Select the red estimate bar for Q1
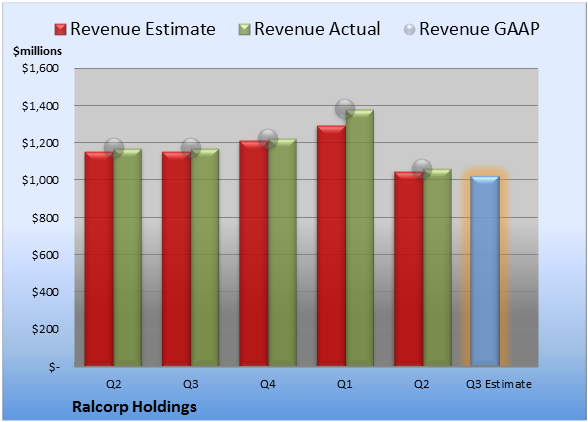Image resolution: width=588 pixels, height=422 pixels. (332, 246)
